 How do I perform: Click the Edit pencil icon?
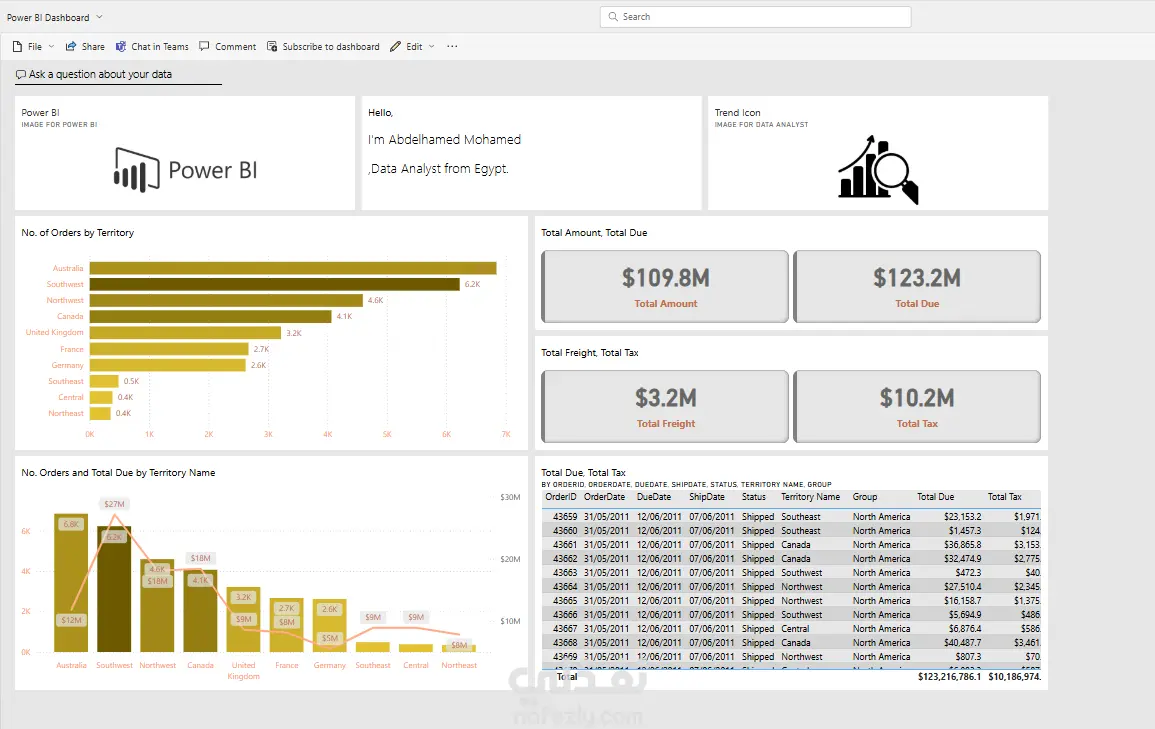(396, 47)
